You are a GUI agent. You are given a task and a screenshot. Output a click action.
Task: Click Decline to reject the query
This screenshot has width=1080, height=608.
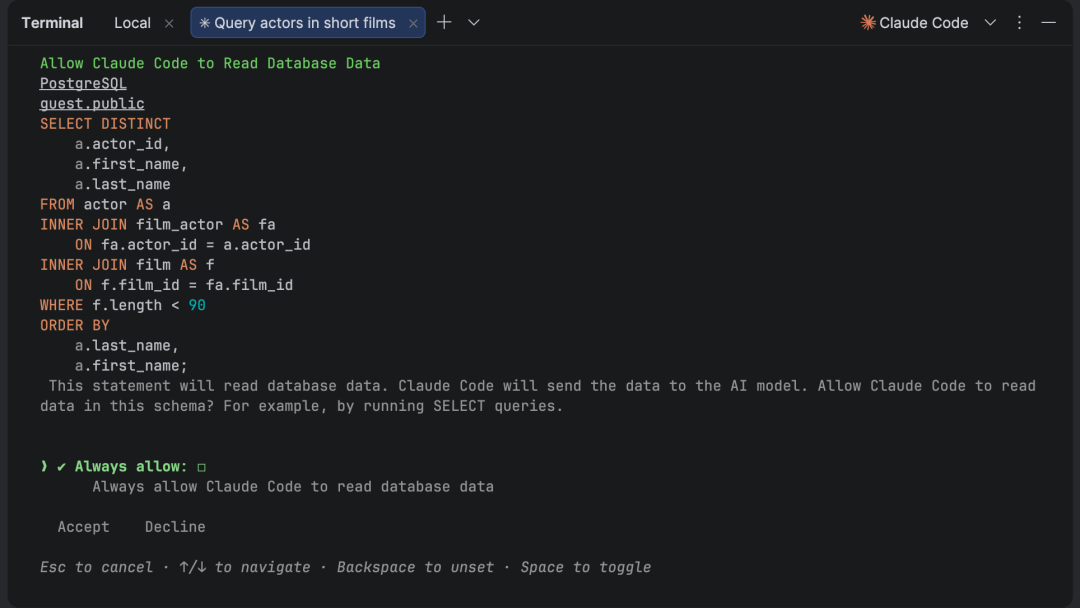click(175, 527)
